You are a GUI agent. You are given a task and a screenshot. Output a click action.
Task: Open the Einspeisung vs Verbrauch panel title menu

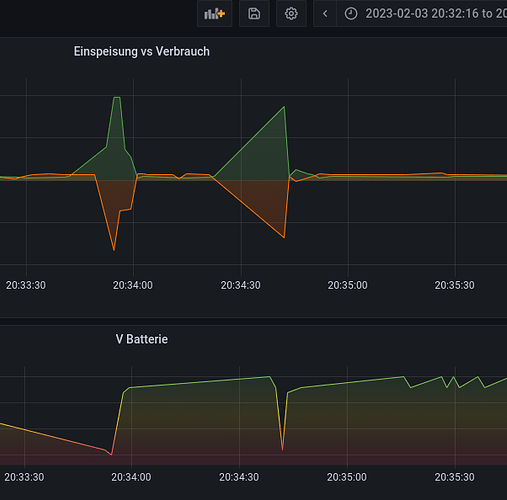pos(142,52)
